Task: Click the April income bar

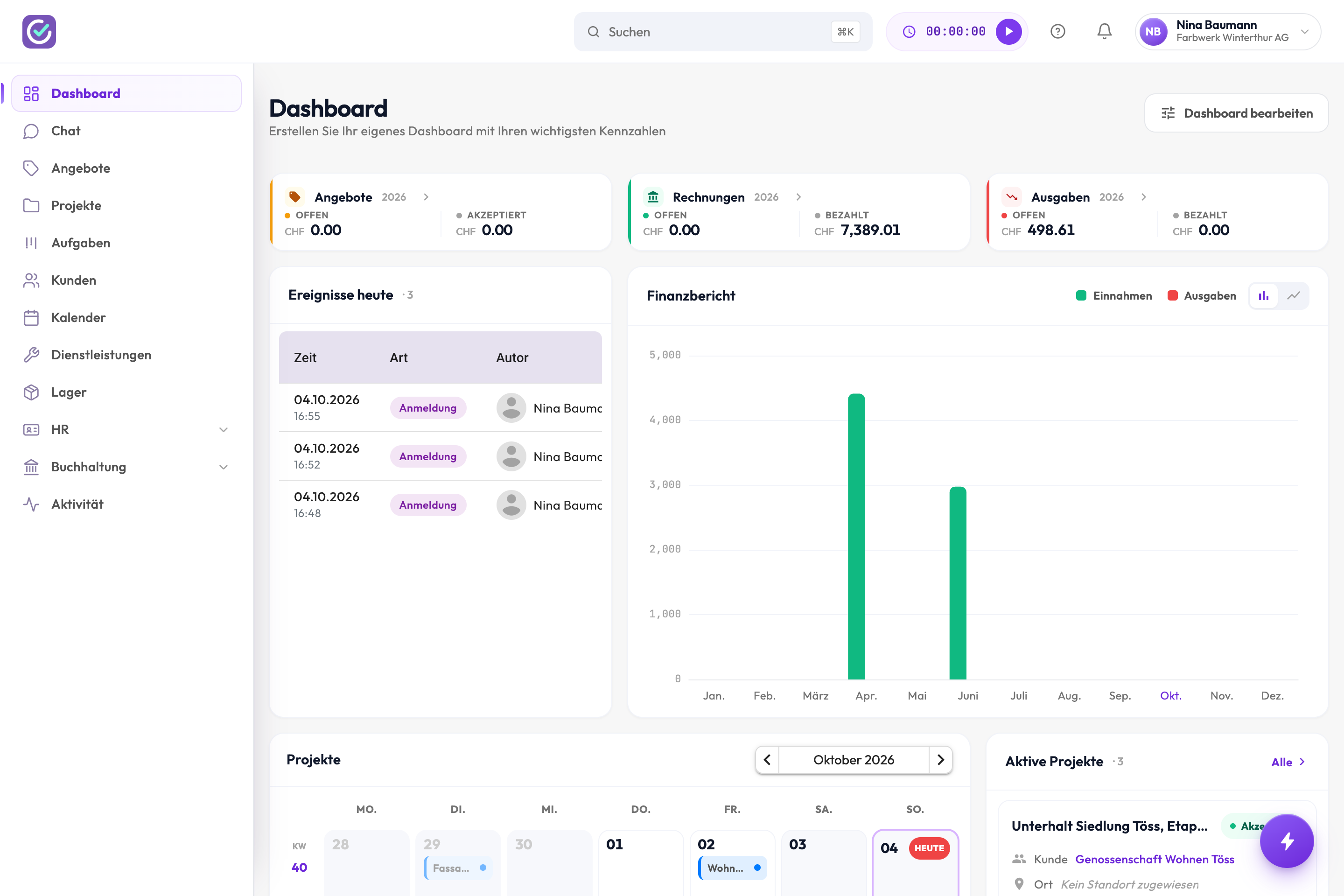Action: (x=856, y=536)
